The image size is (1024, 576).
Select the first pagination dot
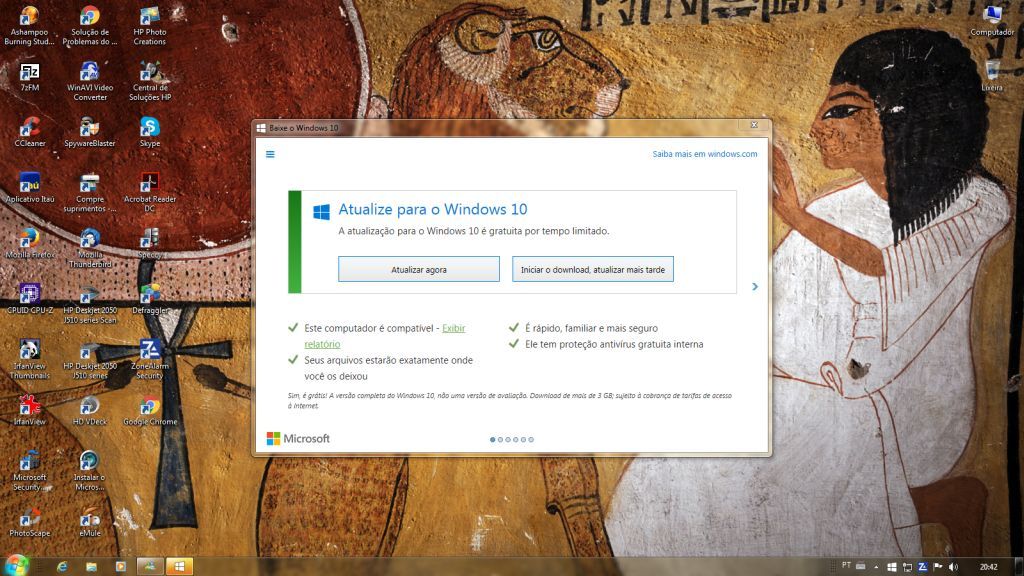click(492, 440)
